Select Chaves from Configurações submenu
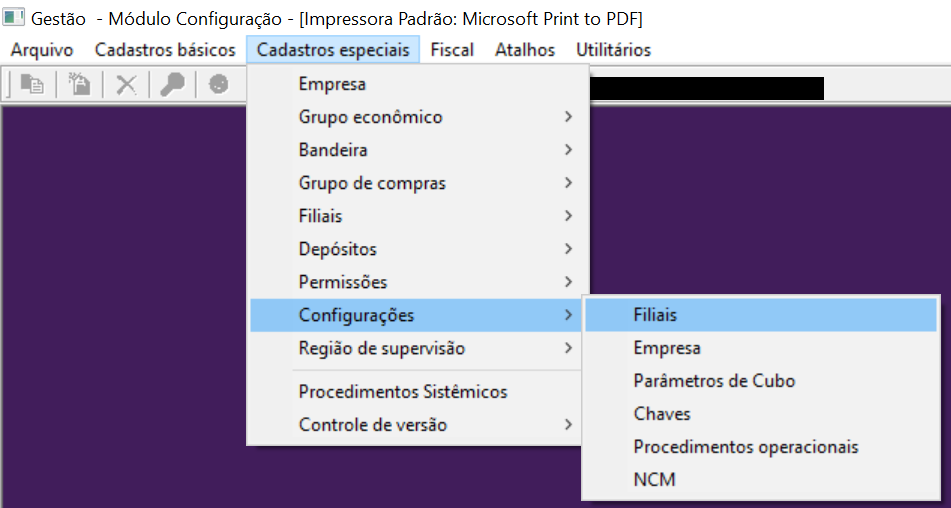The image size is (951, 508). [x=662, y=414]
